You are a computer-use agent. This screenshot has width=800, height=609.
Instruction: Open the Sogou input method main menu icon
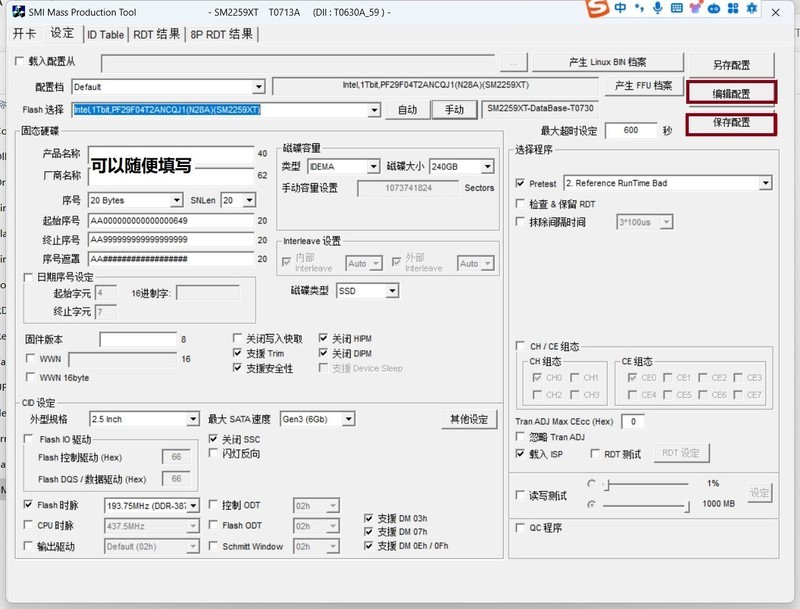tap(597, 11)
